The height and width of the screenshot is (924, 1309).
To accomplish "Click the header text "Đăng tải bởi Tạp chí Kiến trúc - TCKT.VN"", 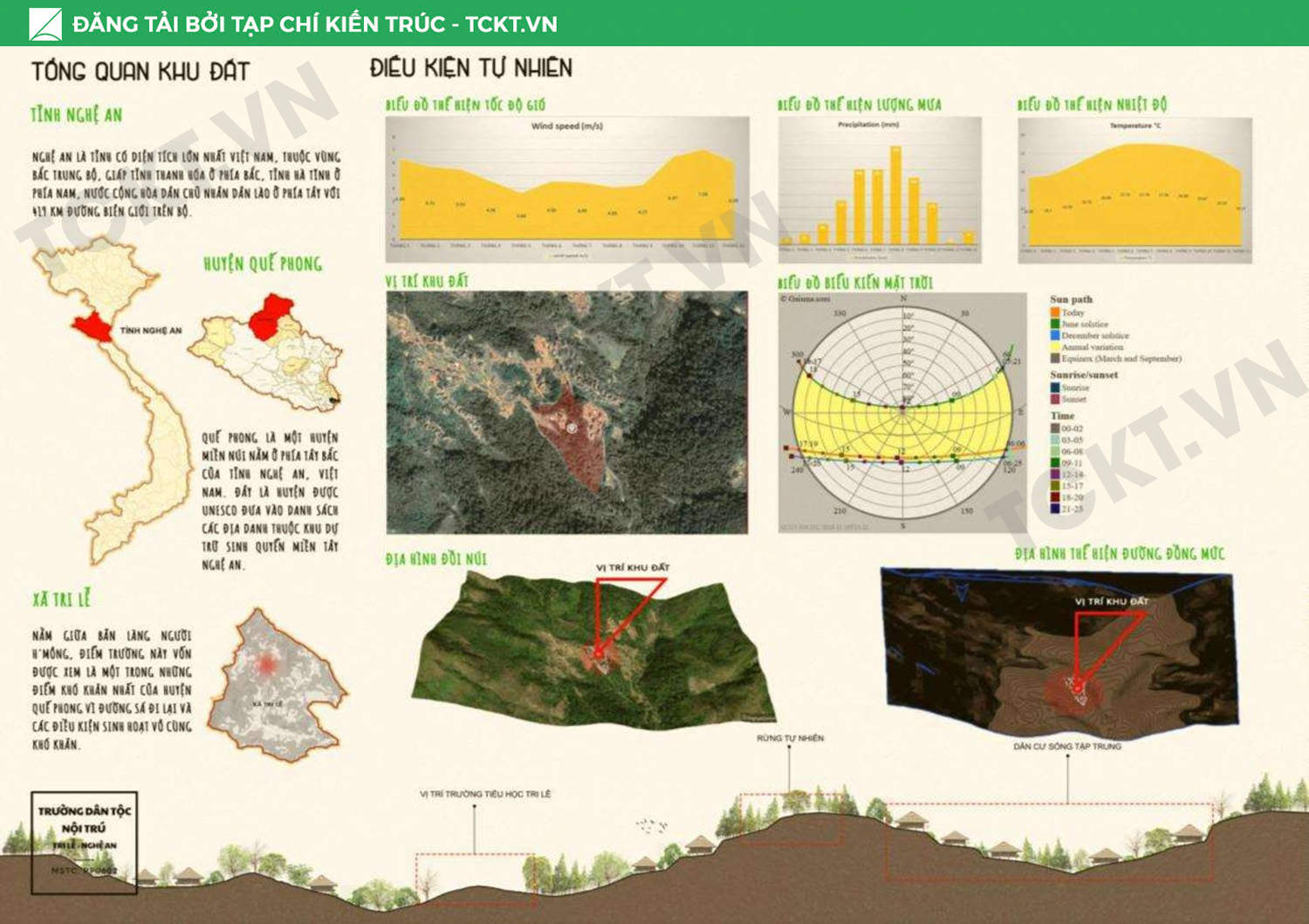I will (x=314, y=24).
